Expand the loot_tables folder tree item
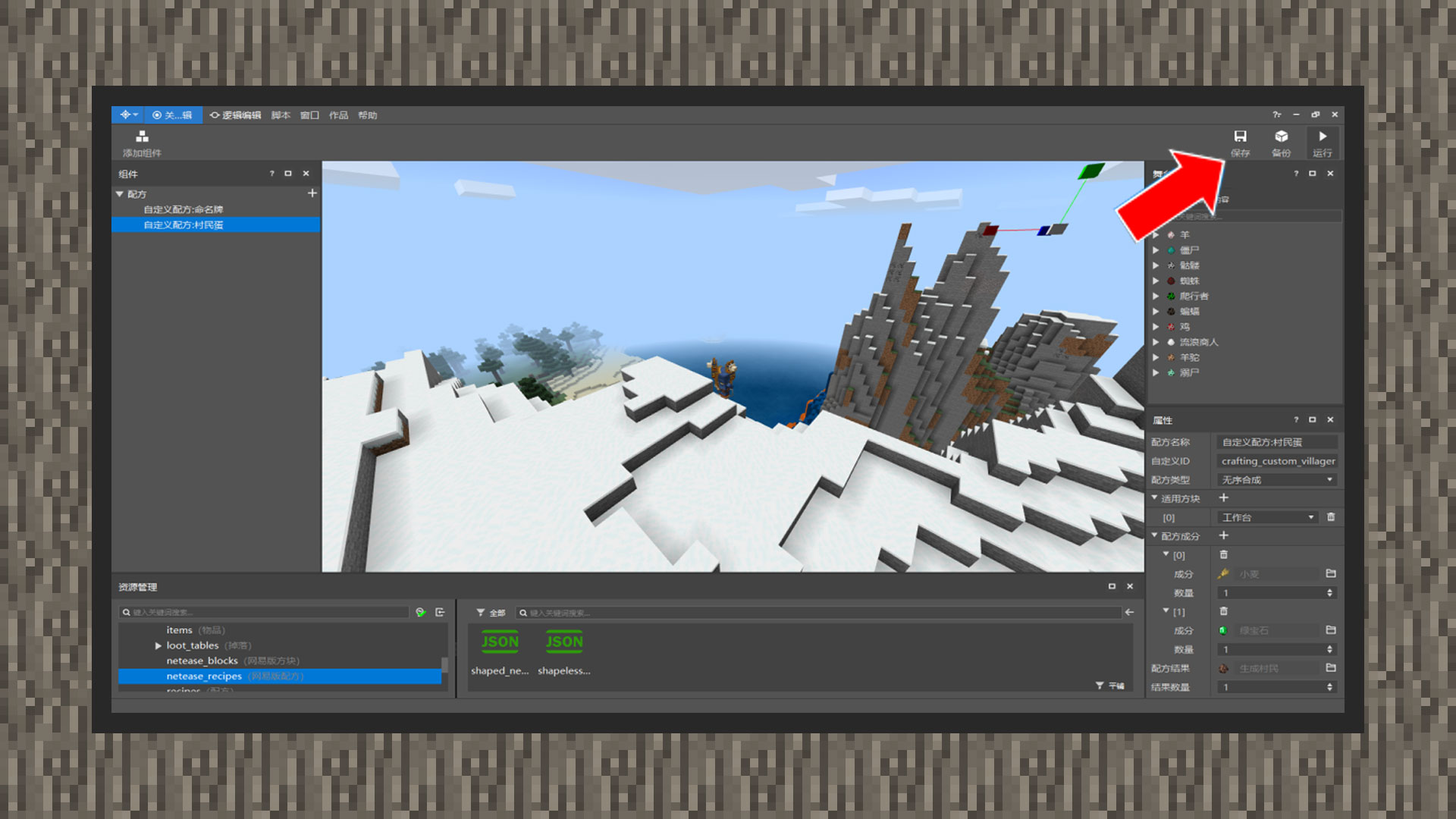The height and width of the screenshot is (819, 1456). click(x=158, y=645)
